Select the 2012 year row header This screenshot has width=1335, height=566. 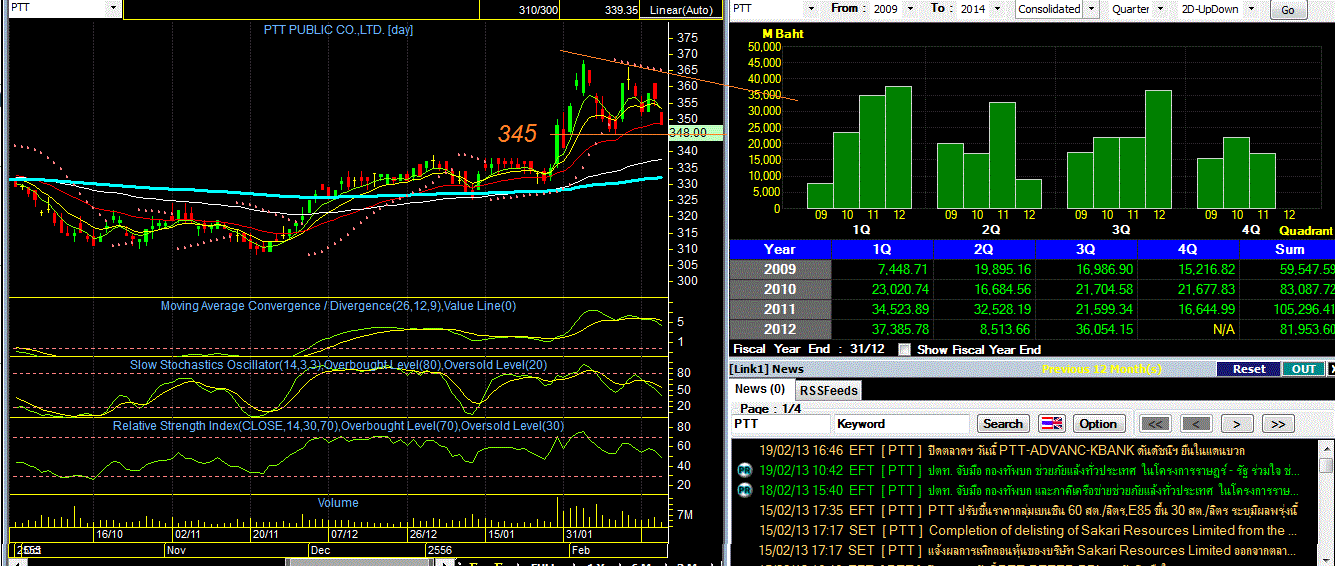point(780,329)
